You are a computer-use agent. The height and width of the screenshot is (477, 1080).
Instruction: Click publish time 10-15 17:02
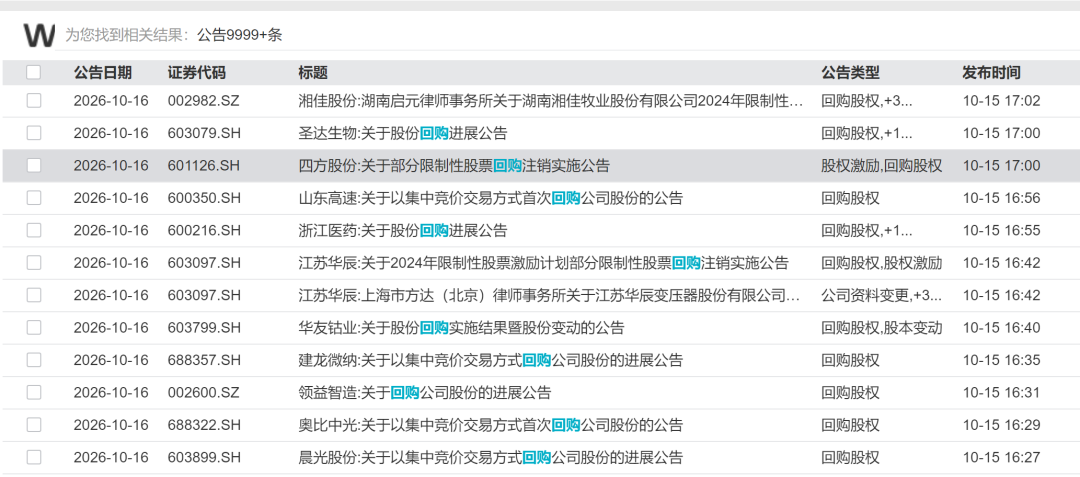pos(1001,101)
